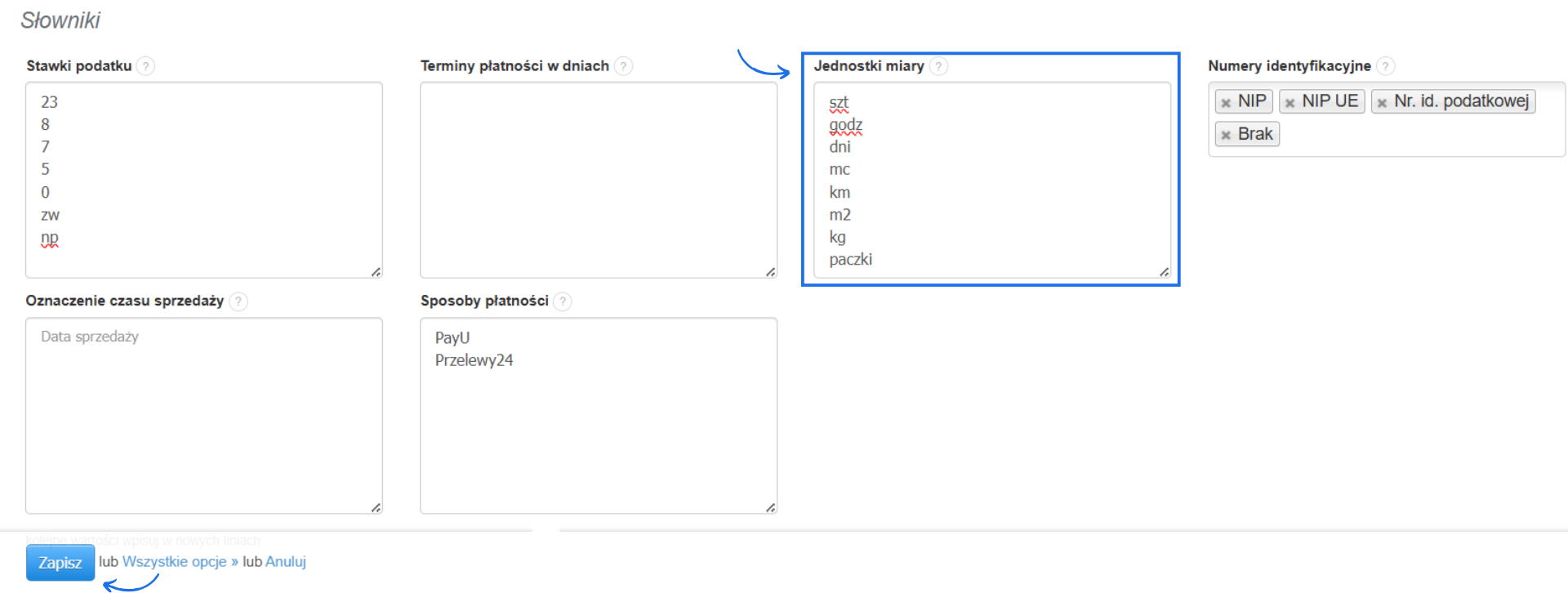The image size is (1568, 593).
Task: Click inside the Stawki podatku text area
Action: (204, 180)
